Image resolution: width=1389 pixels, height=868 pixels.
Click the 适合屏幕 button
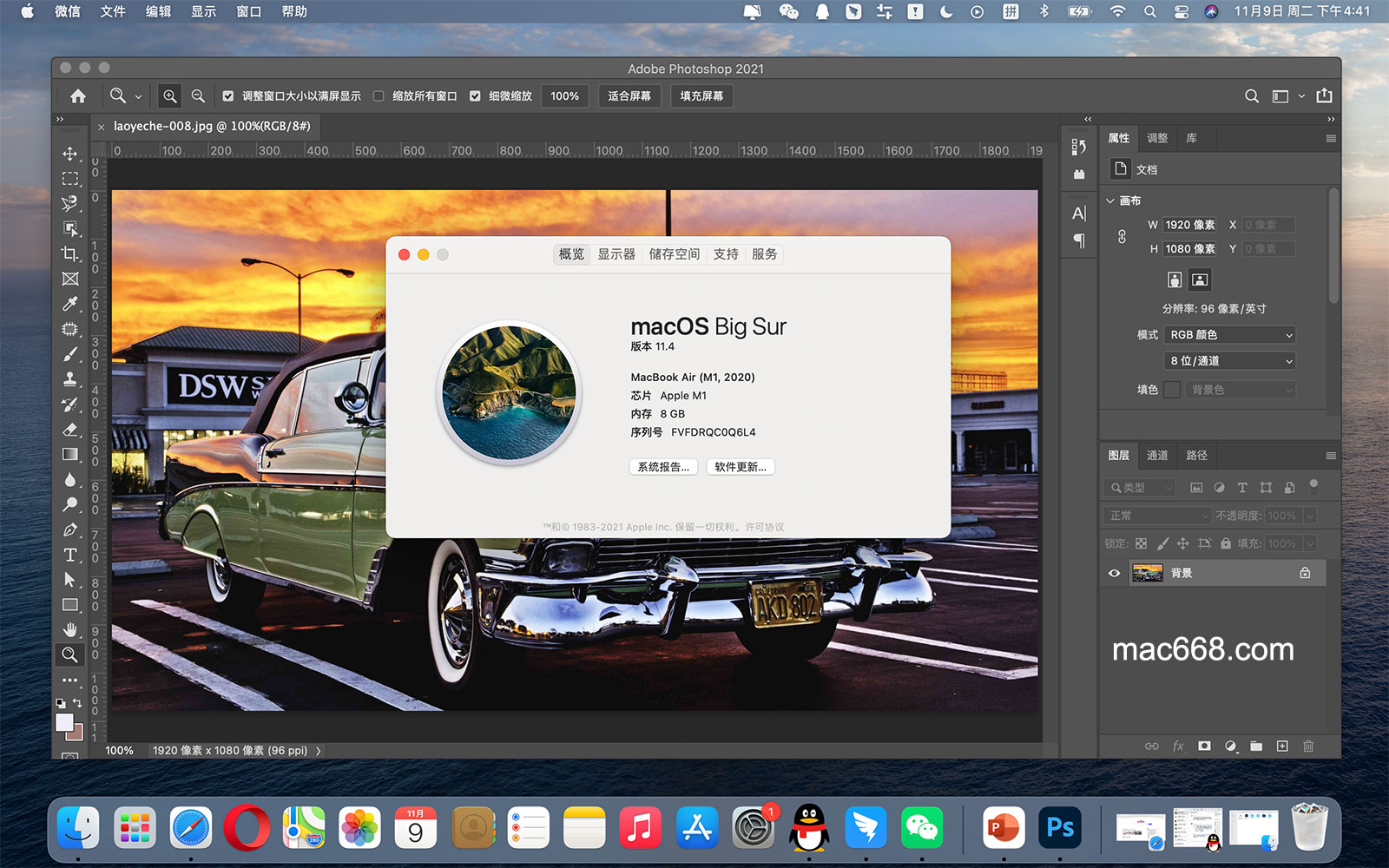(629, 96)
